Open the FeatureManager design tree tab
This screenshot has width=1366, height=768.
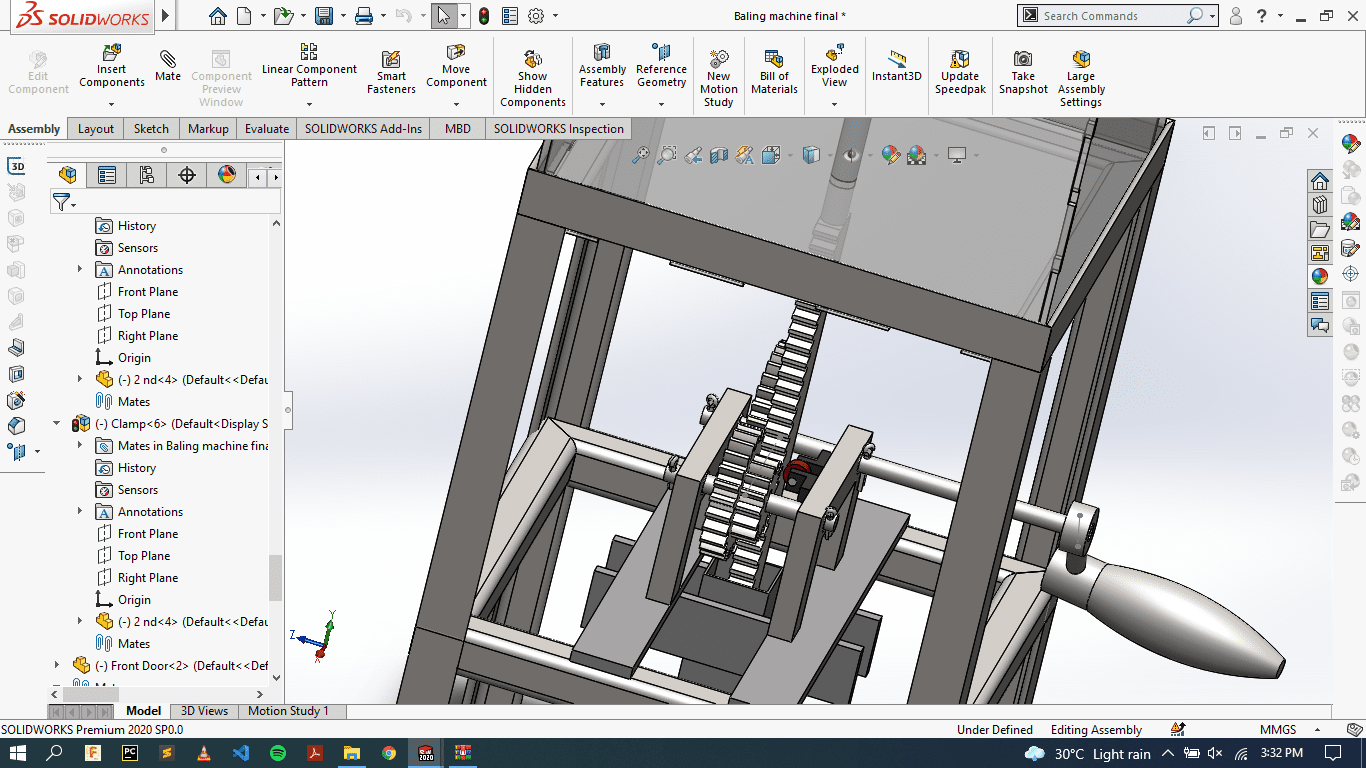click(x=67, y=176)
